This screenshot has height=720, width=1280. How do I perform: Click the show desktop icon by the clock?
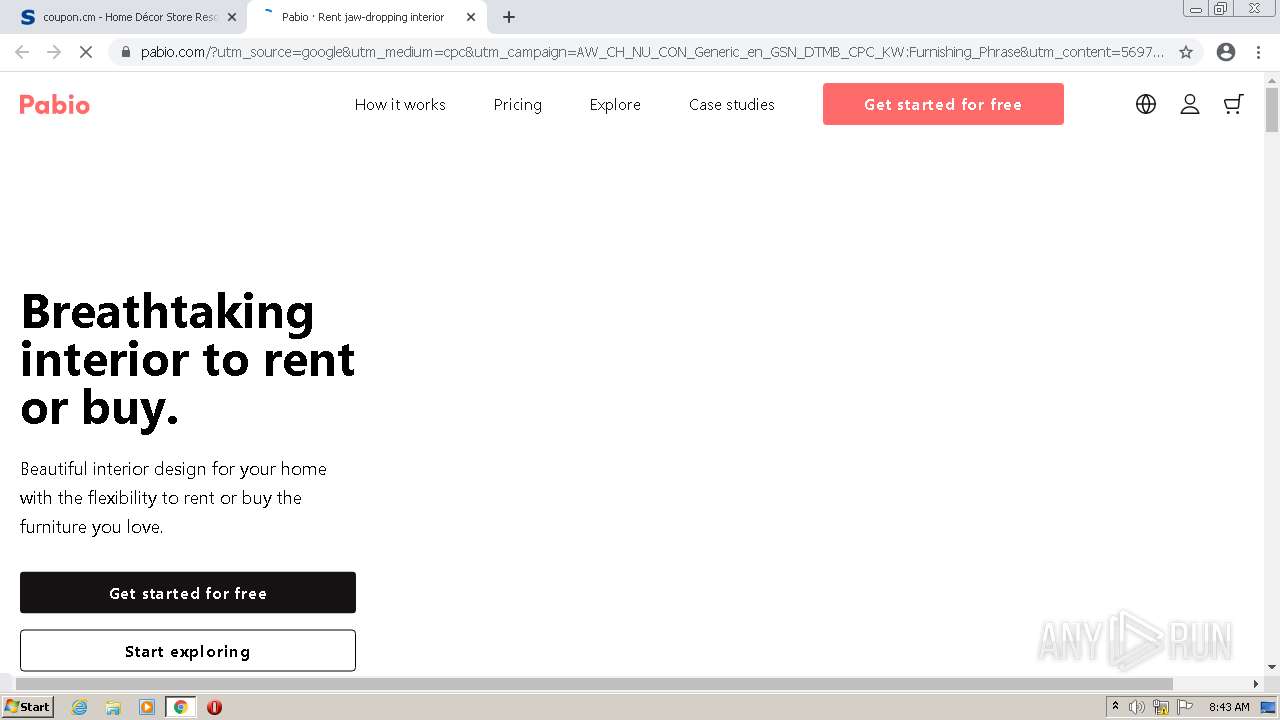1268,707
